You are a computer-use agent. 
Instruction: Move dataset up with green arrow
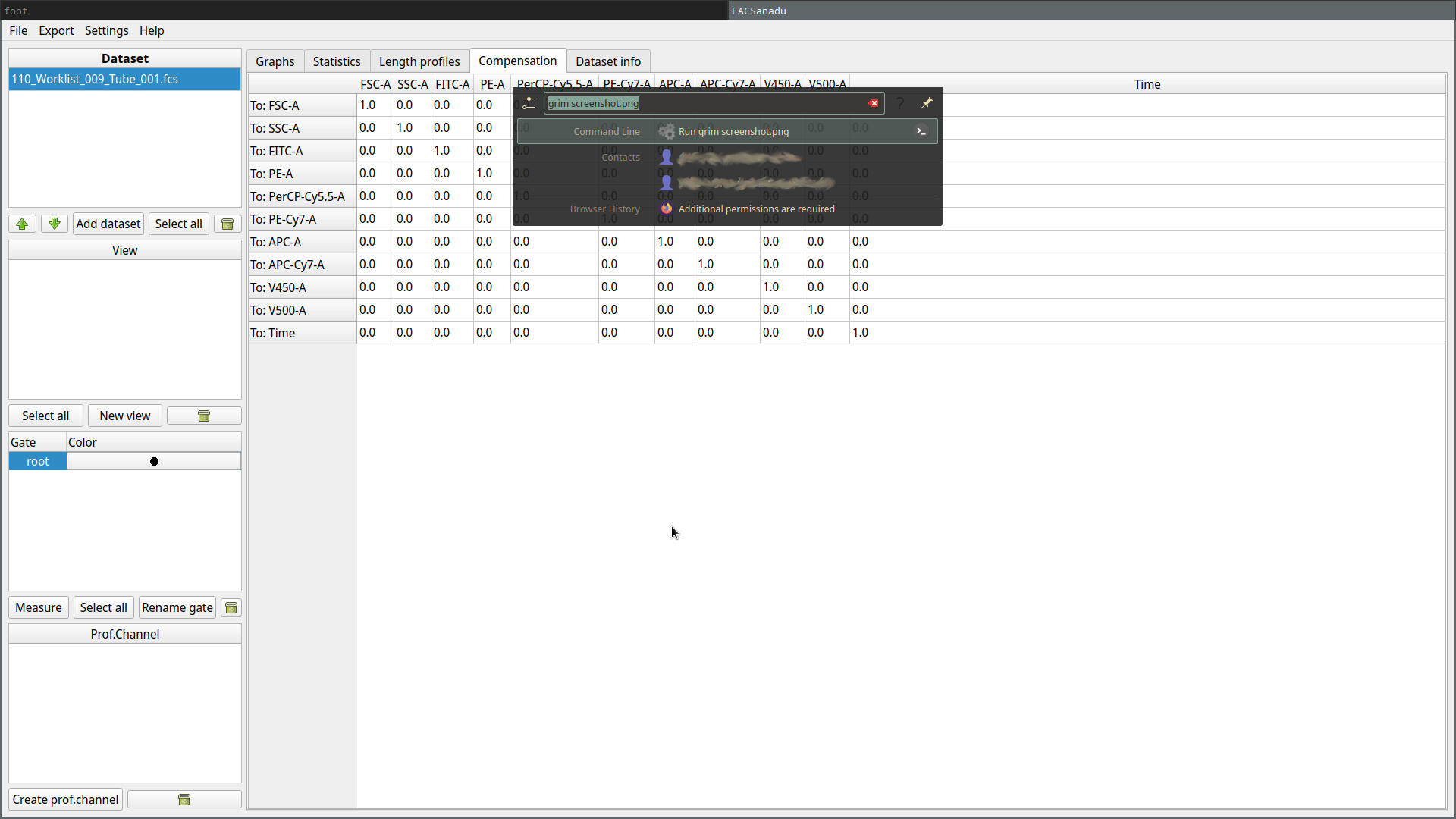coord(22,224)
